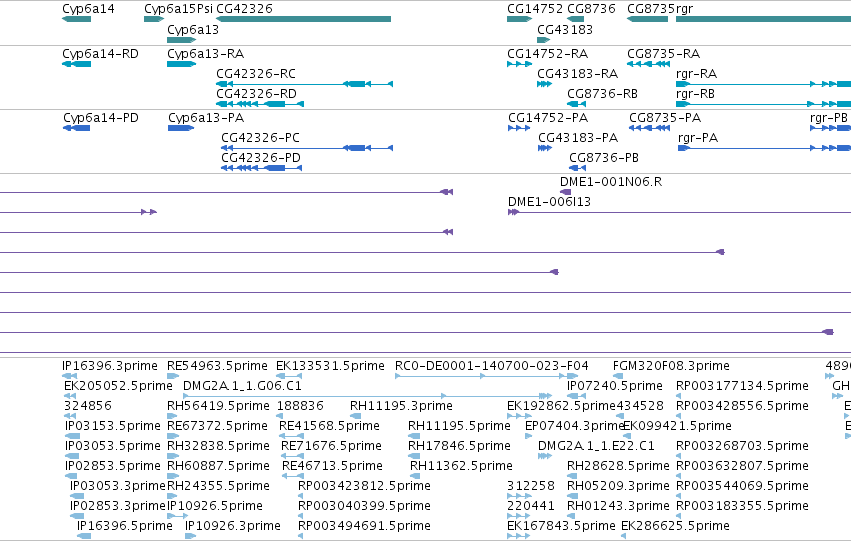Click the CG42326-RC transcript label
This screenshot has width=851, height=541.
point(256,73)
